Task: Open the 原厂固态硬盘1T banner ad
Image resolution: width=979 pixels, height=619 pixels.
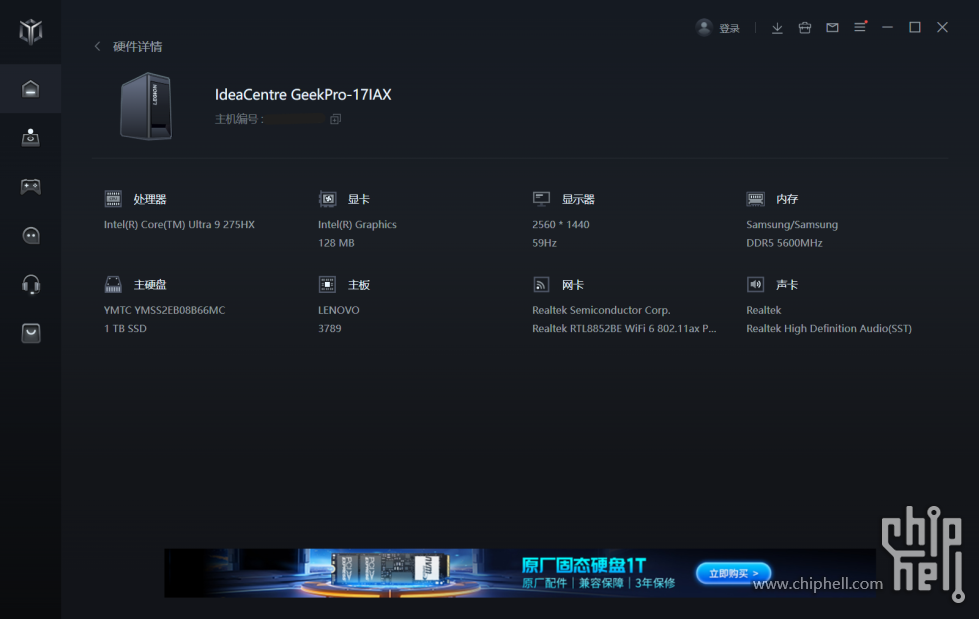Action: point(519,573)
